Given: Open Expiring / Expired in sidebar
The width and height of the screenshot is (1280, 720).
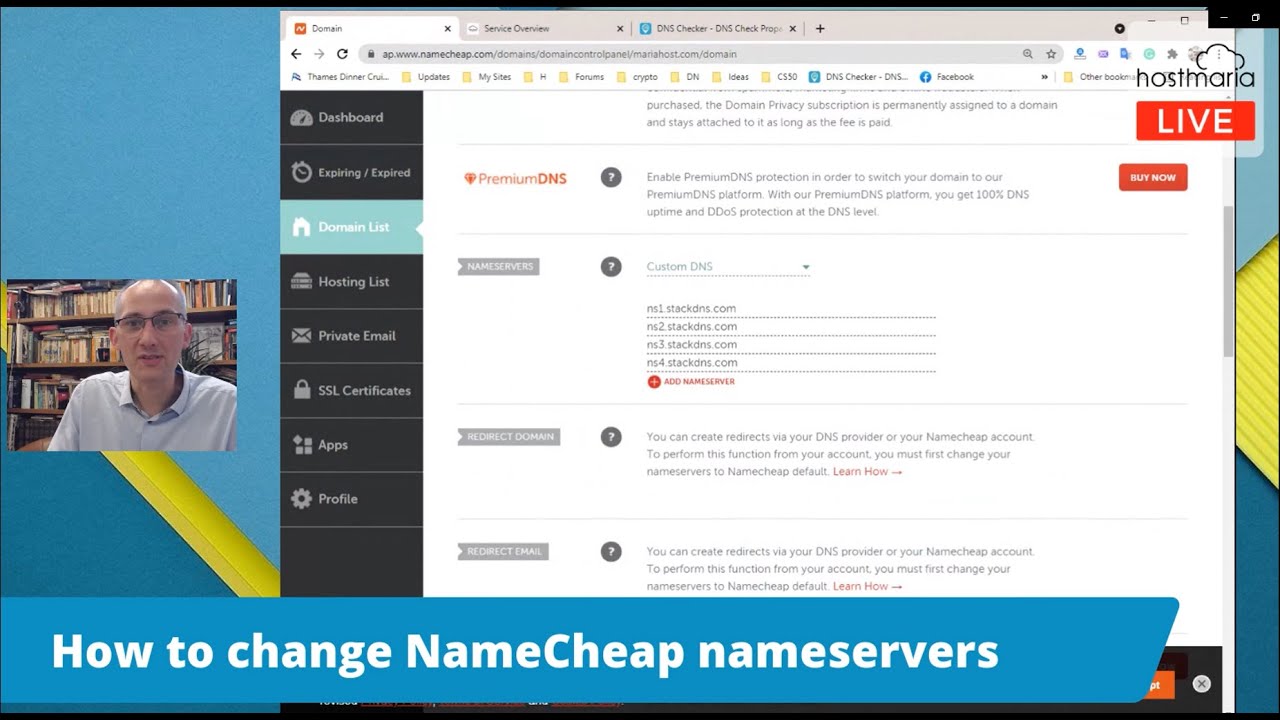Looking at the screenshot, I should click(351, 172).
